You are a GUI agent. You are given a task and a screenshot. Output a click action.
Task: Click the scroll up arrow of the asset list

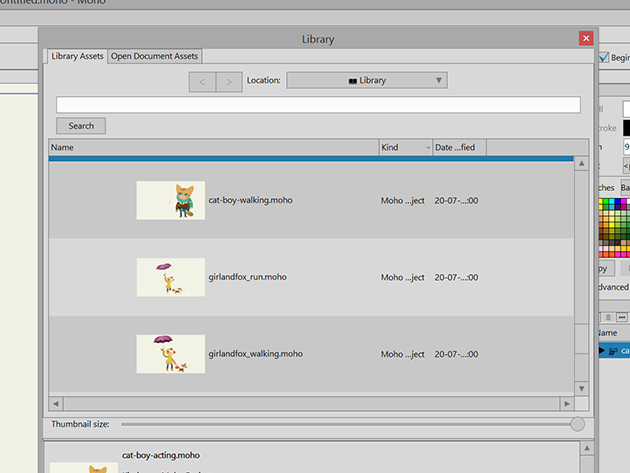pos(581,164)
